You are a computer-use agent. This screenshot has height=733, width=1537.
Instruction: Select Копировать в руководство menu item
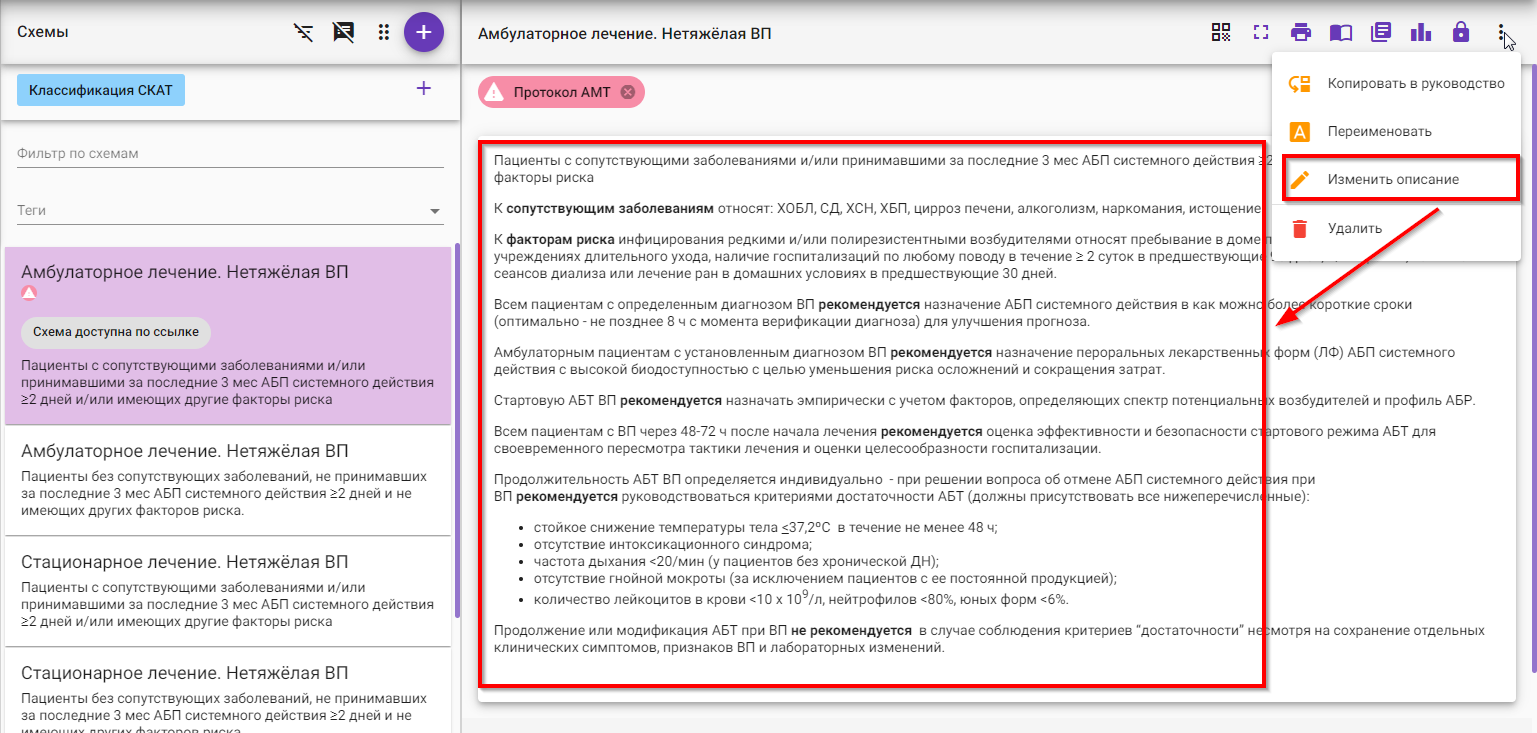1396,84
